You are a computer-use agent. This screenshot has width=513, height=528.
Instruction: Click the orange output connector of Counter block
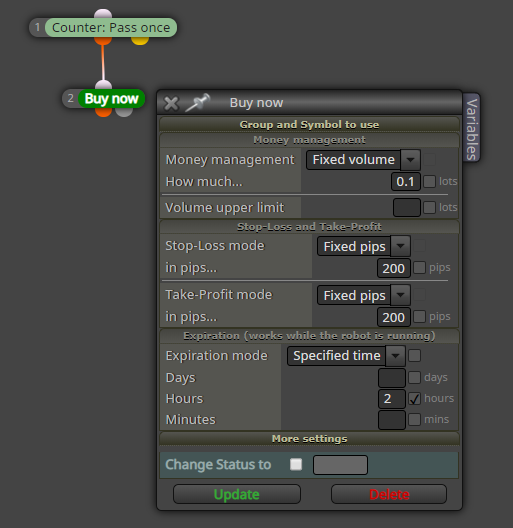pyautogui.click(x=103, y=41)
